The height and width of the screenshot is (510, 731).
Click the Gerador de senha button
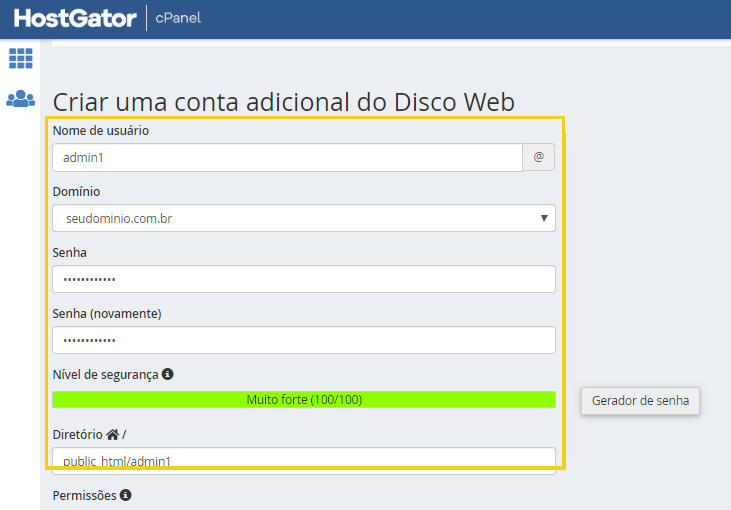[x=640, y=400]
